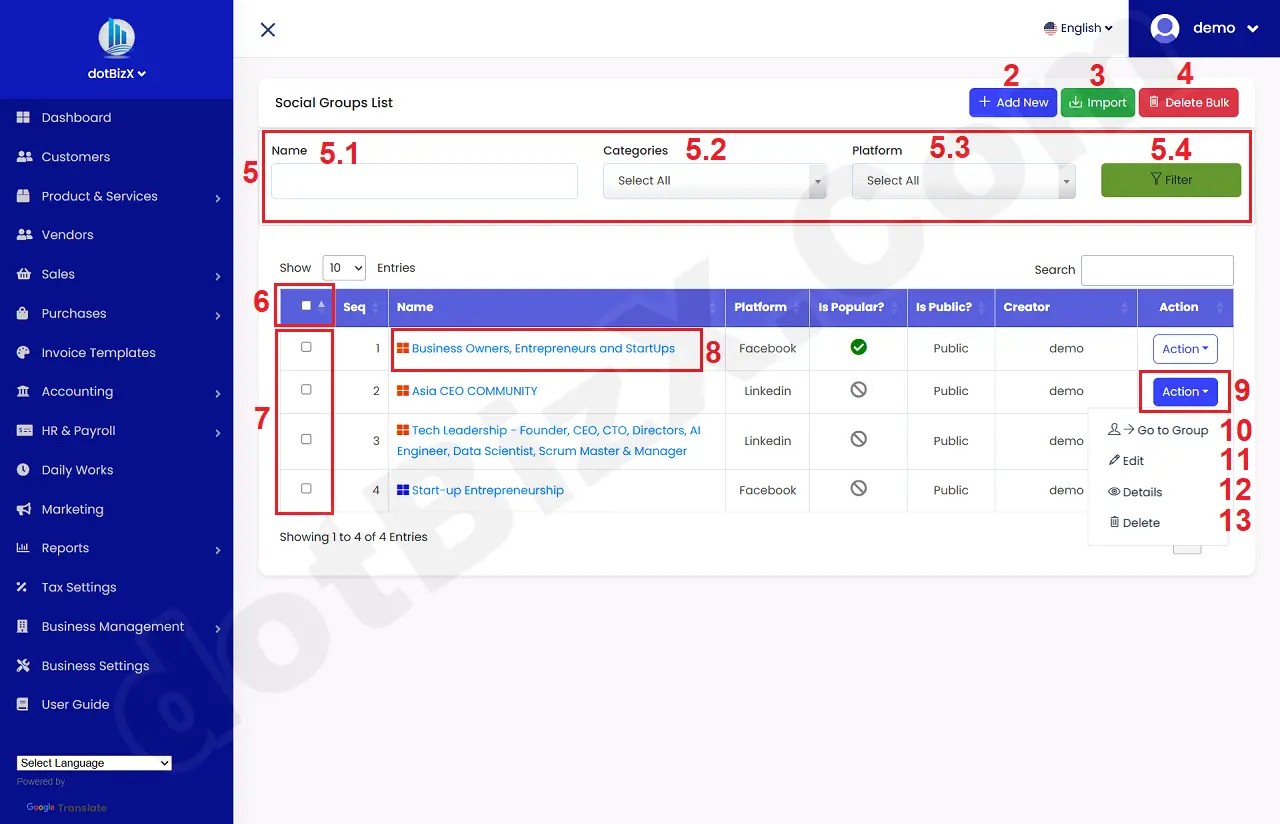The image size is (1280, 824).
Task: Click the demo user avatar icon
Action: click(1165, 28)
